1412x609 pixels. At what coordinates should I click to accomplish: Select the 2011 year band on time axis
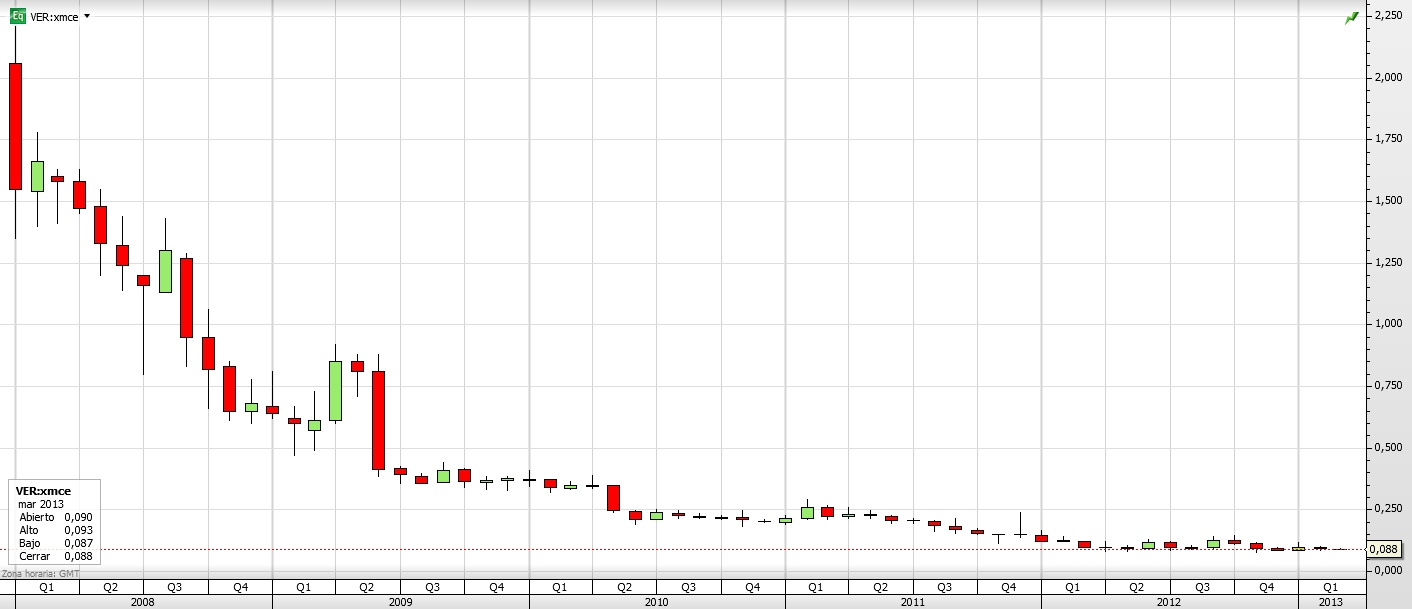(x=912, y=602)
